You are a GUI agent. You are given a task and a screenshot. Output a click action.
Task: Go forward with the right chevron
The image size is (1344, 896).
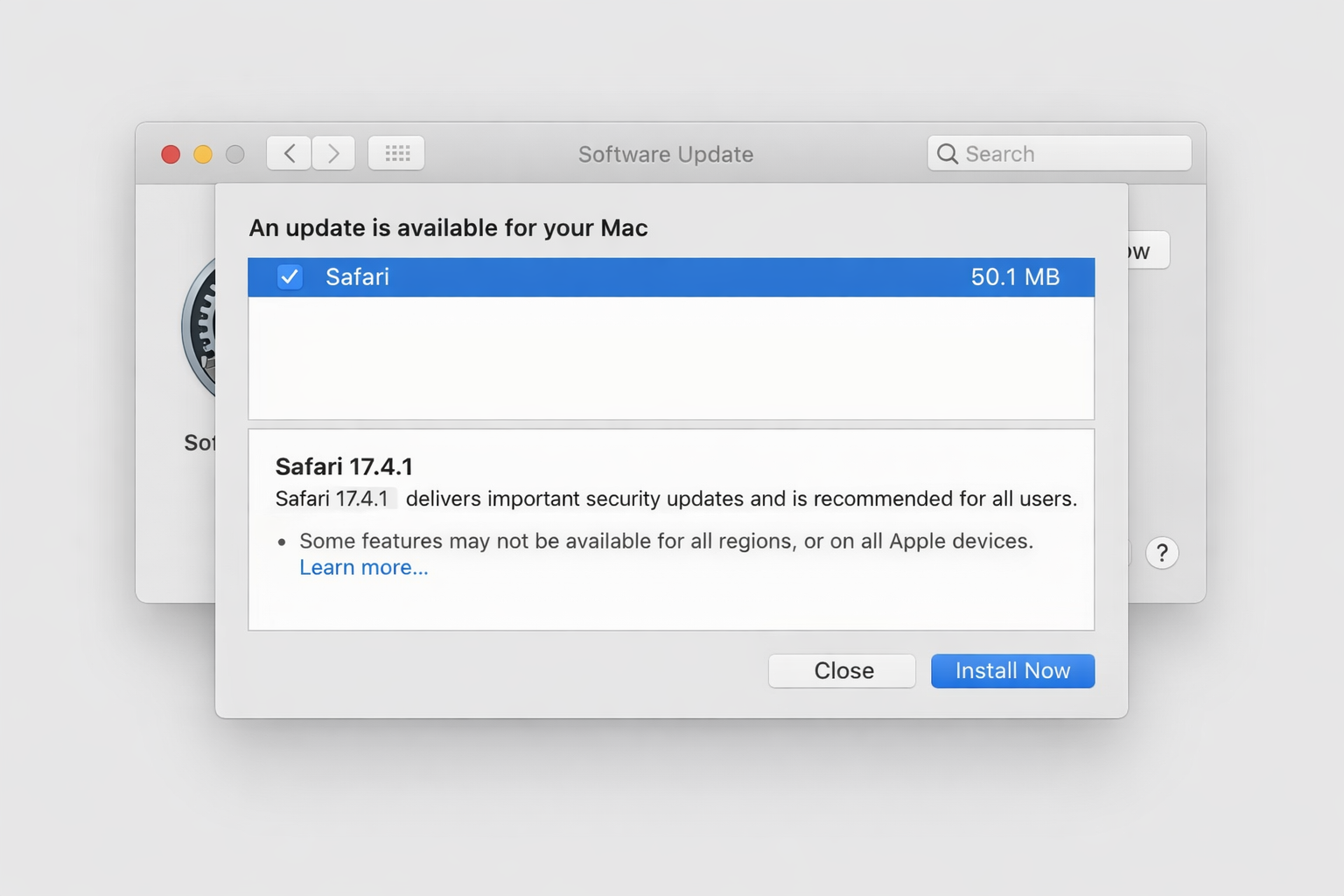[x=333, y=154]
